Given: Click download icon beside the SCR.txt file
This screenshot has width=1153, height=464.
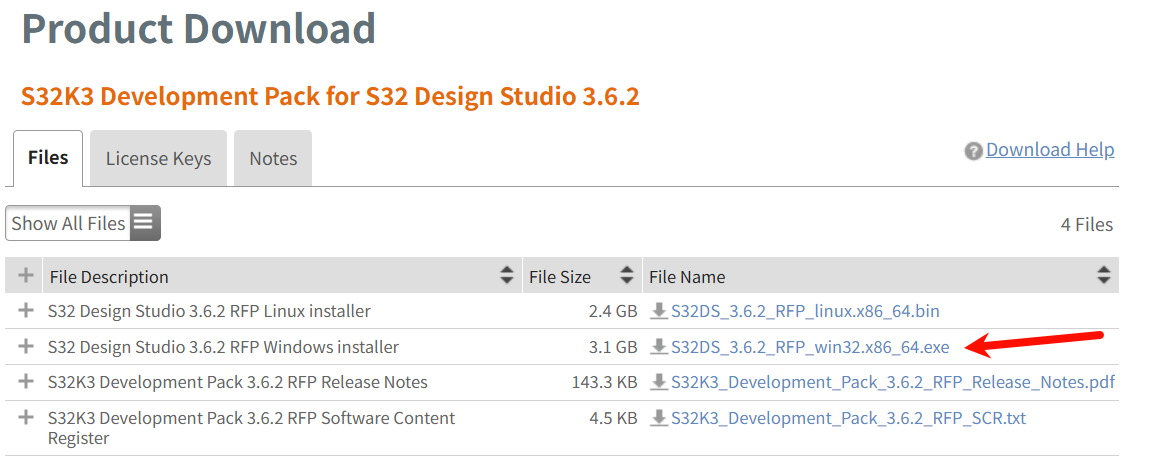Looking at the screenshot, I should (x=660, y=418).
